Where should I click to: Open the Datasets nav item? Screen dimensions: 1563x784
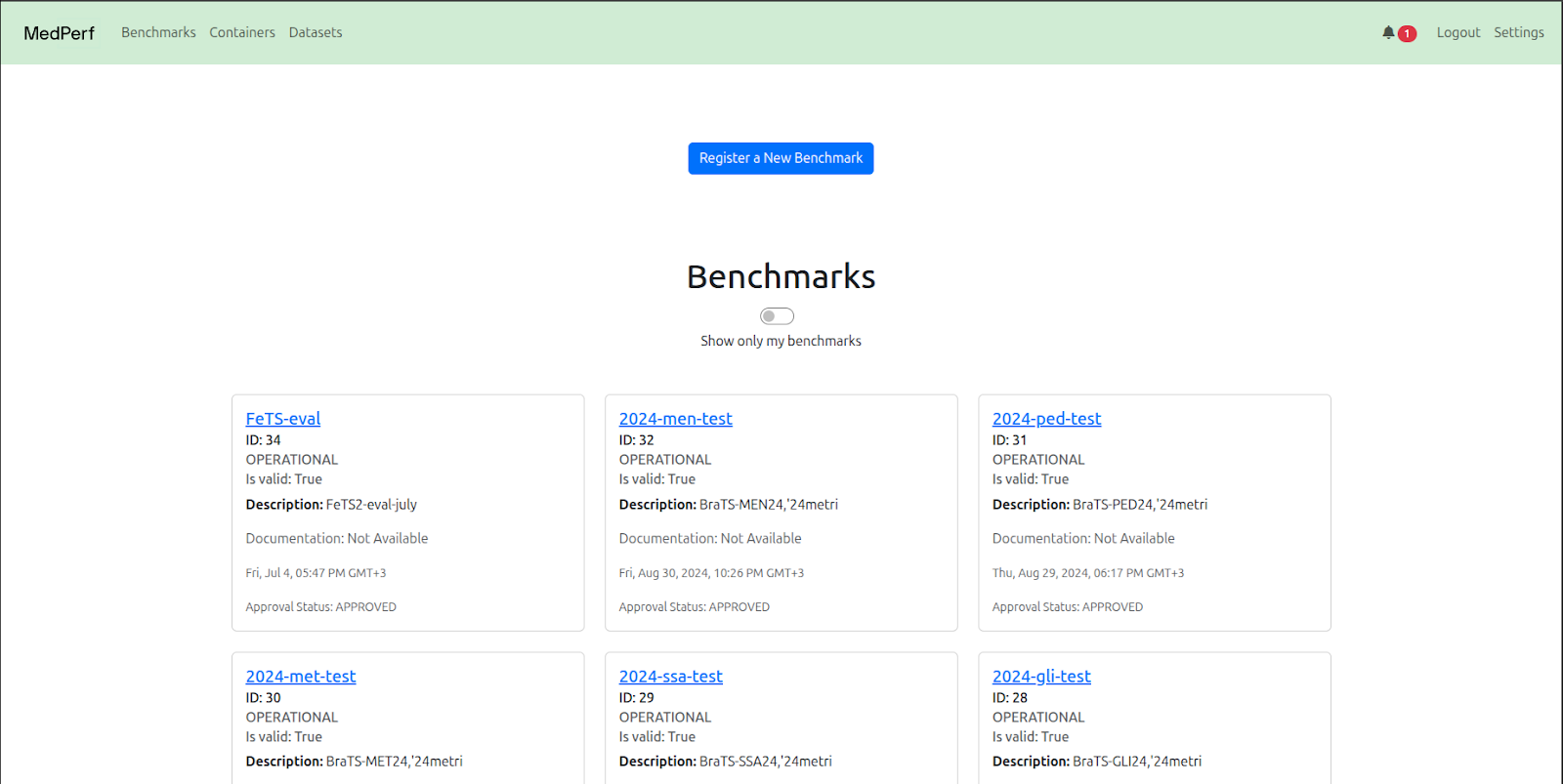click(316, 32)
